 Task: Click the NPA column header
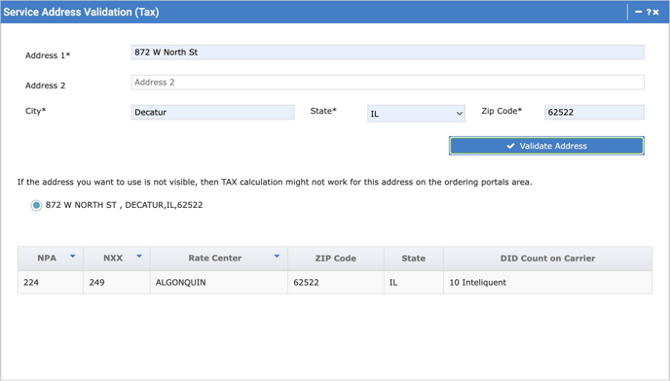[x=50, y=258]
